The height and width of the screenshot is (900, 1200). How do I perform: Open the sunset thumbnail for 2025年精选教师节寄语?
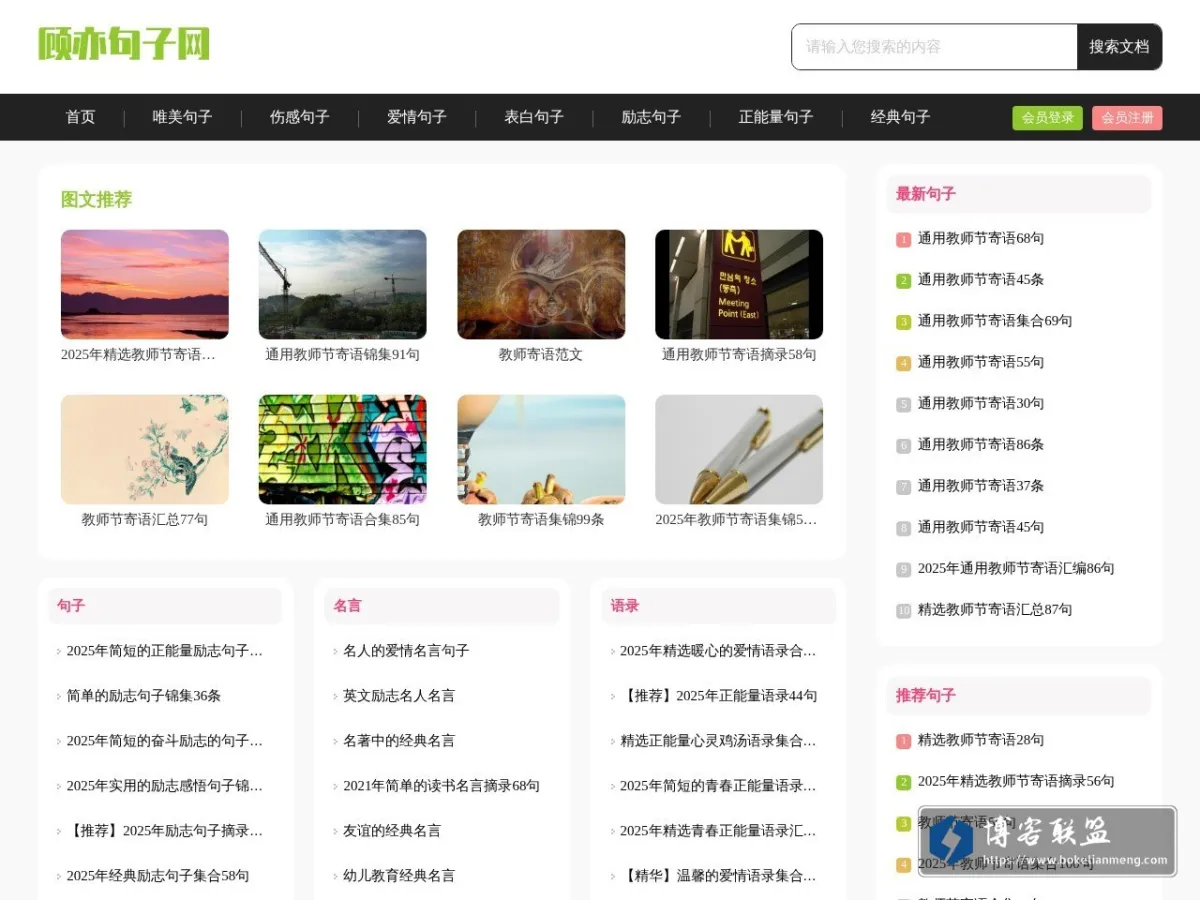click(145, 285)
